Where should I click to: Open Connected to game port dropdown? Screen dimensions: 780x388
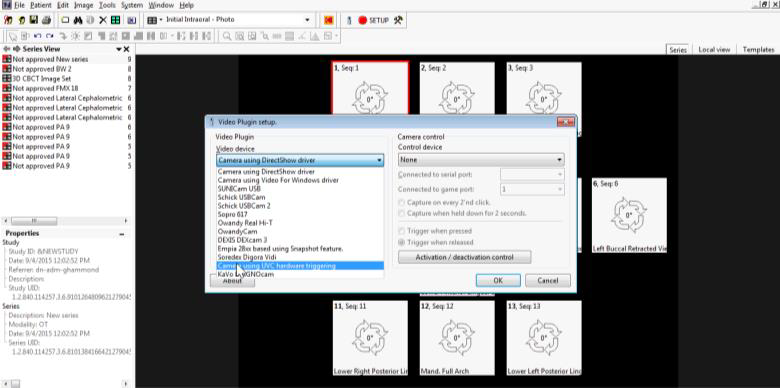(x=532, y=190)
